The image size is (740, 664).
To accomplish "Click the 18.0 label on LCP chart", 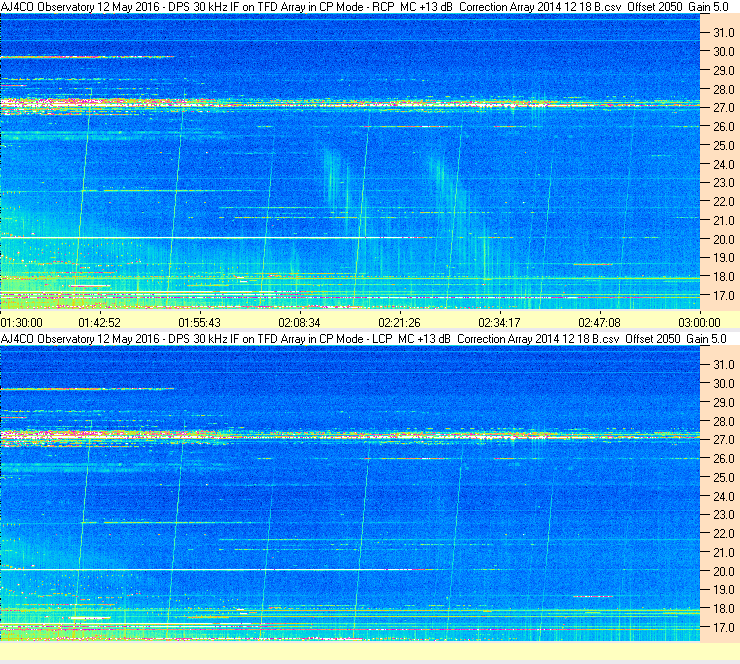I will click(x=724, y=608).
